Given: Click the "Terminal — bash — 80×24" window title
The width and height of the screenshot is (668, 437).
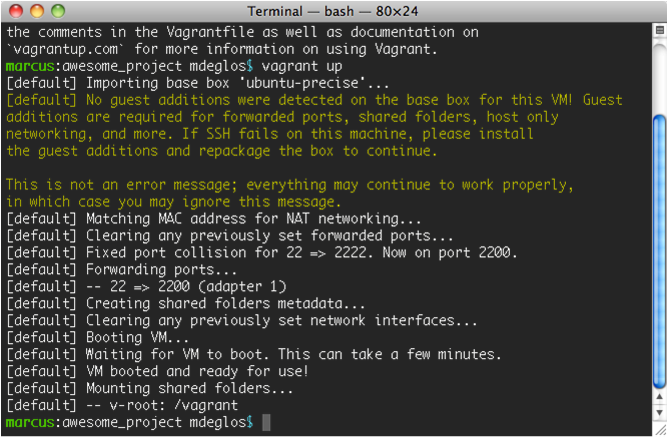Looking at the screenshot, I should [x=335, y=11].
